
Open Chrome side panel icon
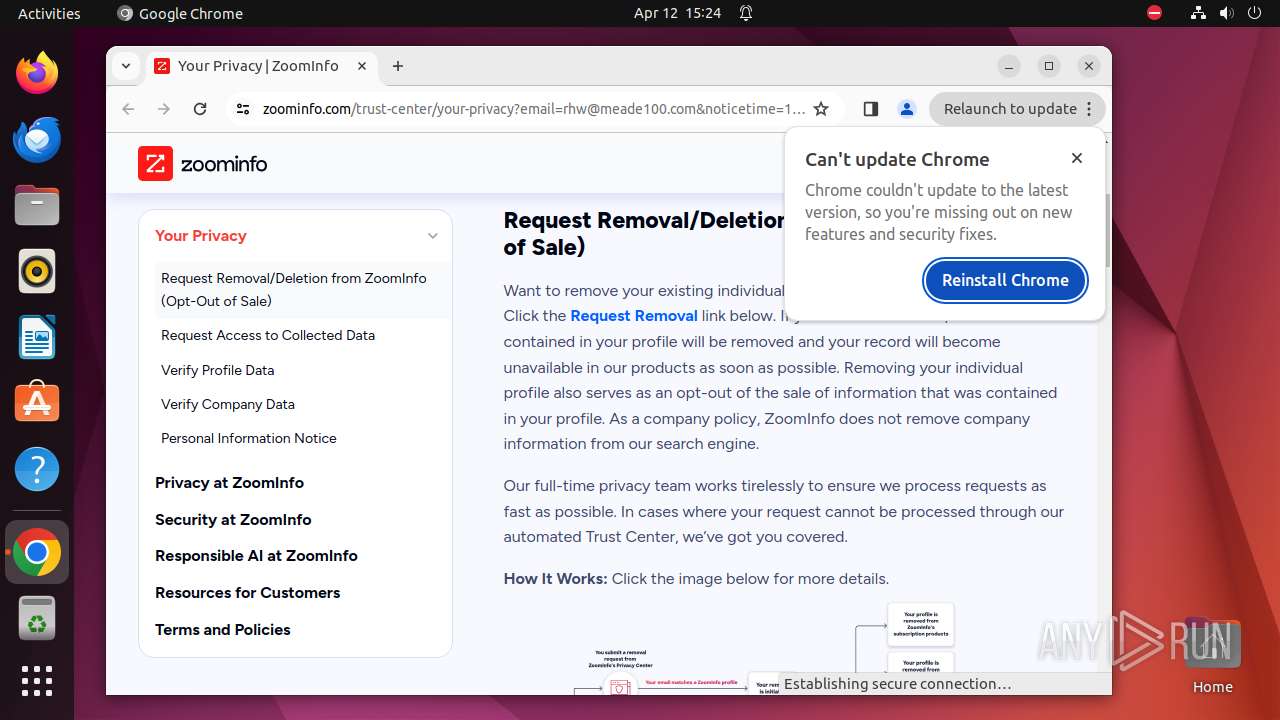[x=870, y=109]
